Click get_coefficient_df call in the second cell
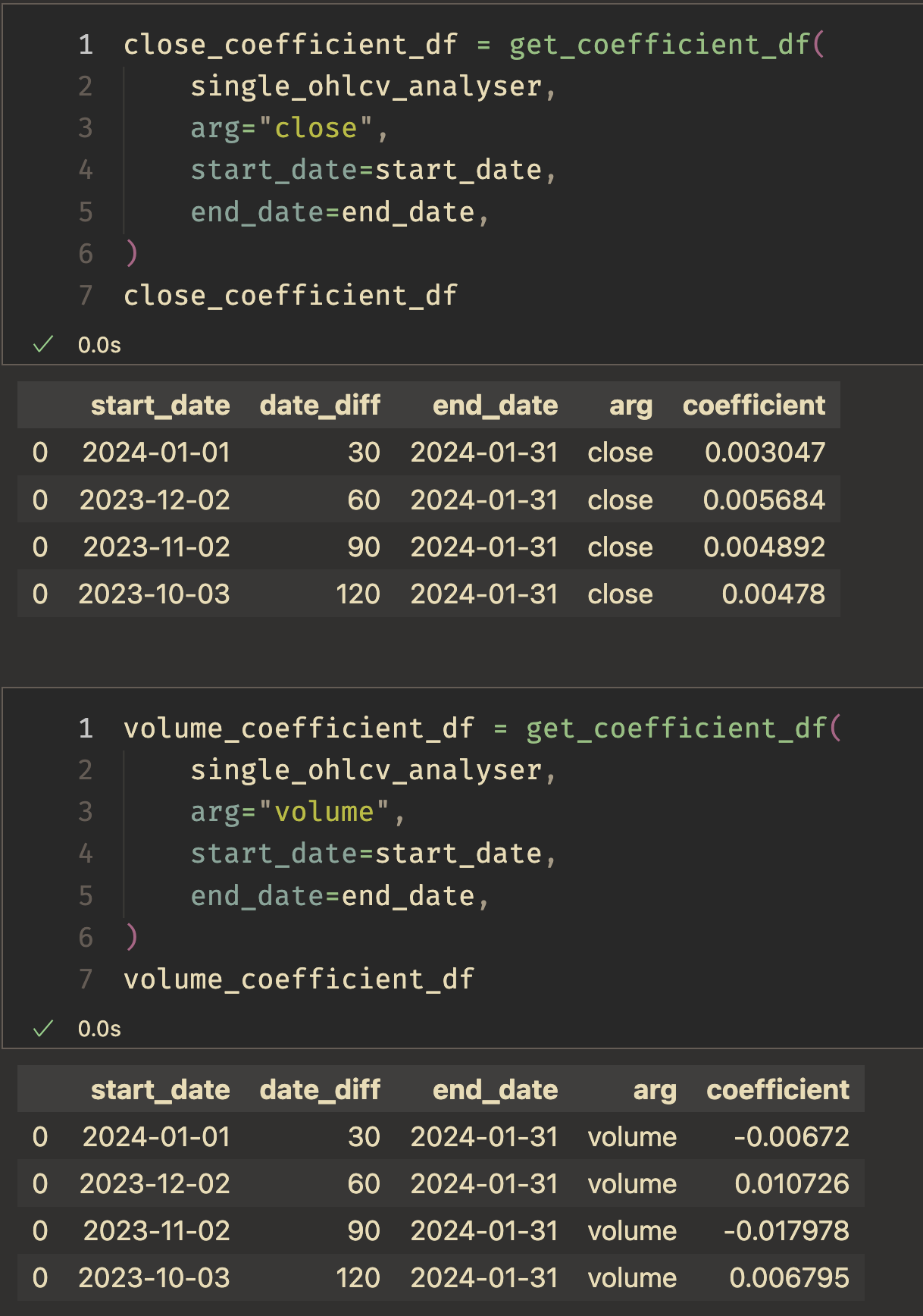 676,728
